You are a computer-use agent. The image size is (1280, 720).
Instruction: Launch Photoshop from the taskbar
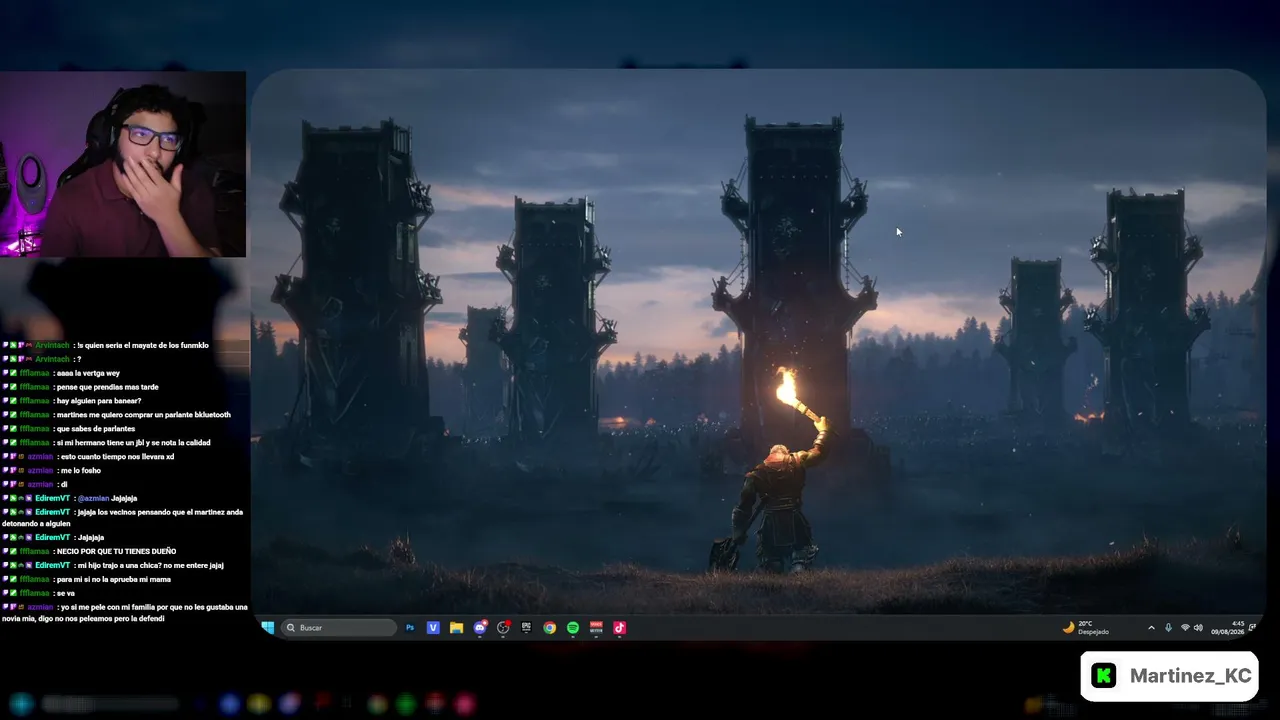[x=410, y=628]
